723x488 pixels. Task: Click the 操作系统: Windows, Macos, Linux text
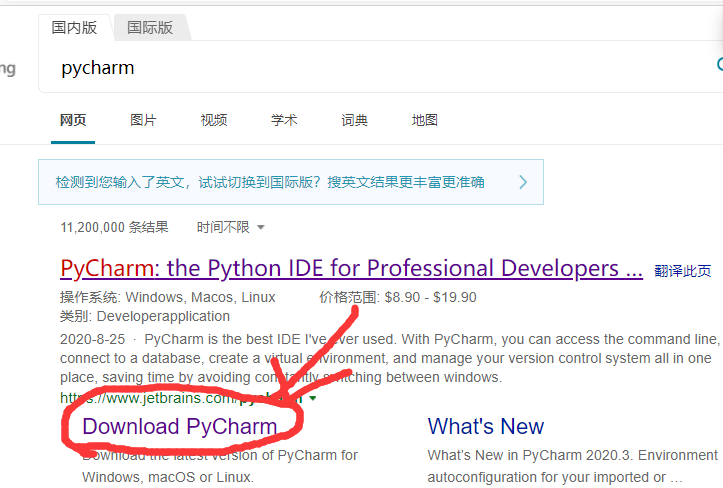click(167, 297)
